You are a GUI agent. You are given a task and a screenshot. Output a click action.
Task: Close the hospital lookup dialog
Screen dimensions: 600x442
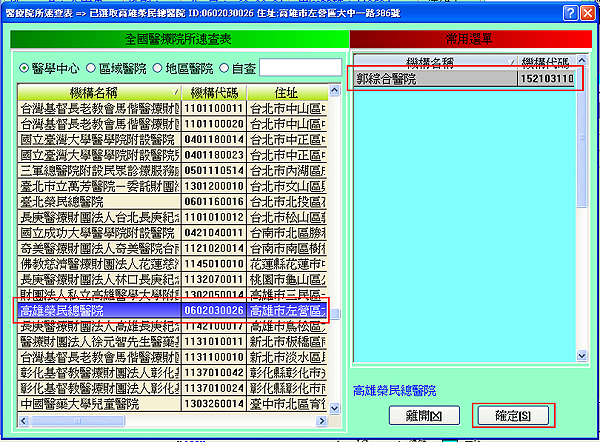click(x=587, y=10)
